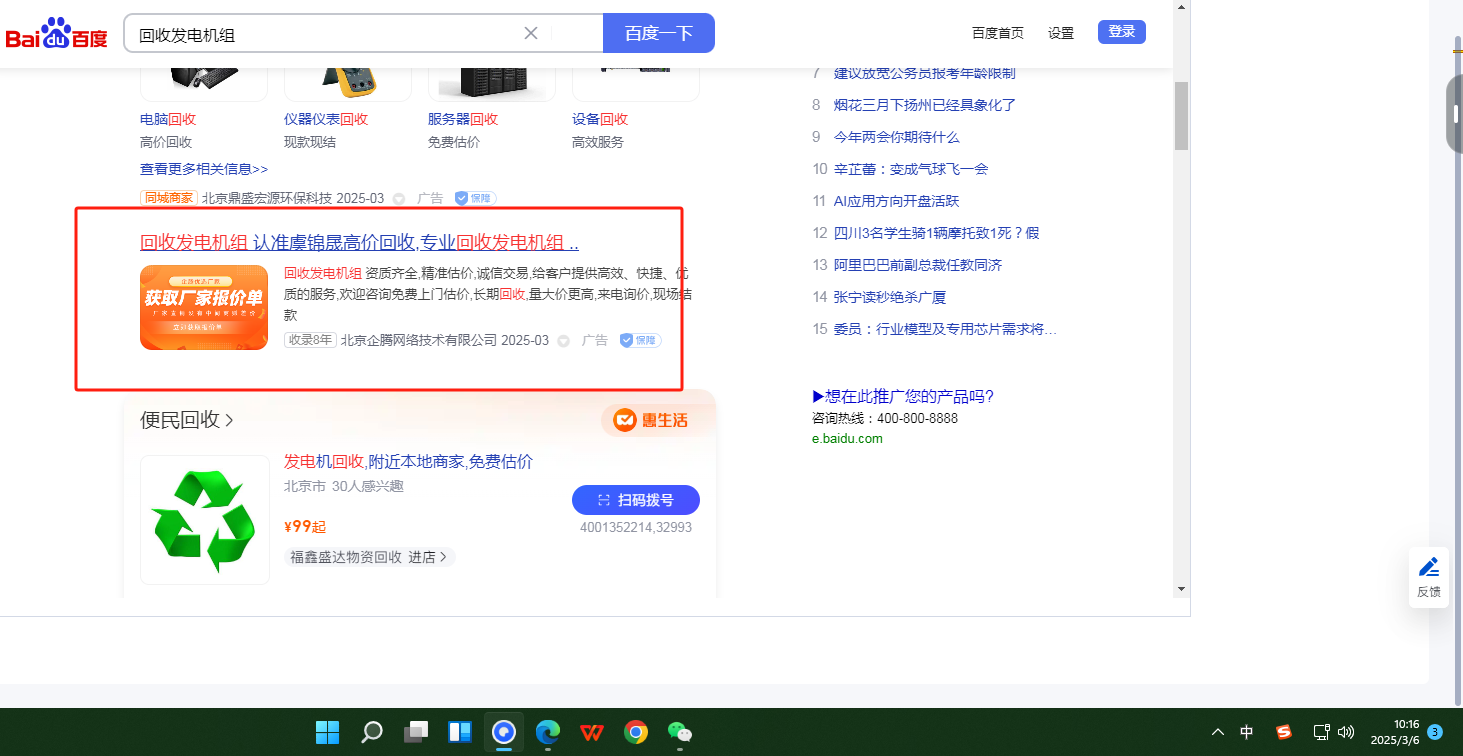The width and height of the screenshot is (1463, 756).
Task: Open the 惠生活 badge
Action: coord(651,420)
